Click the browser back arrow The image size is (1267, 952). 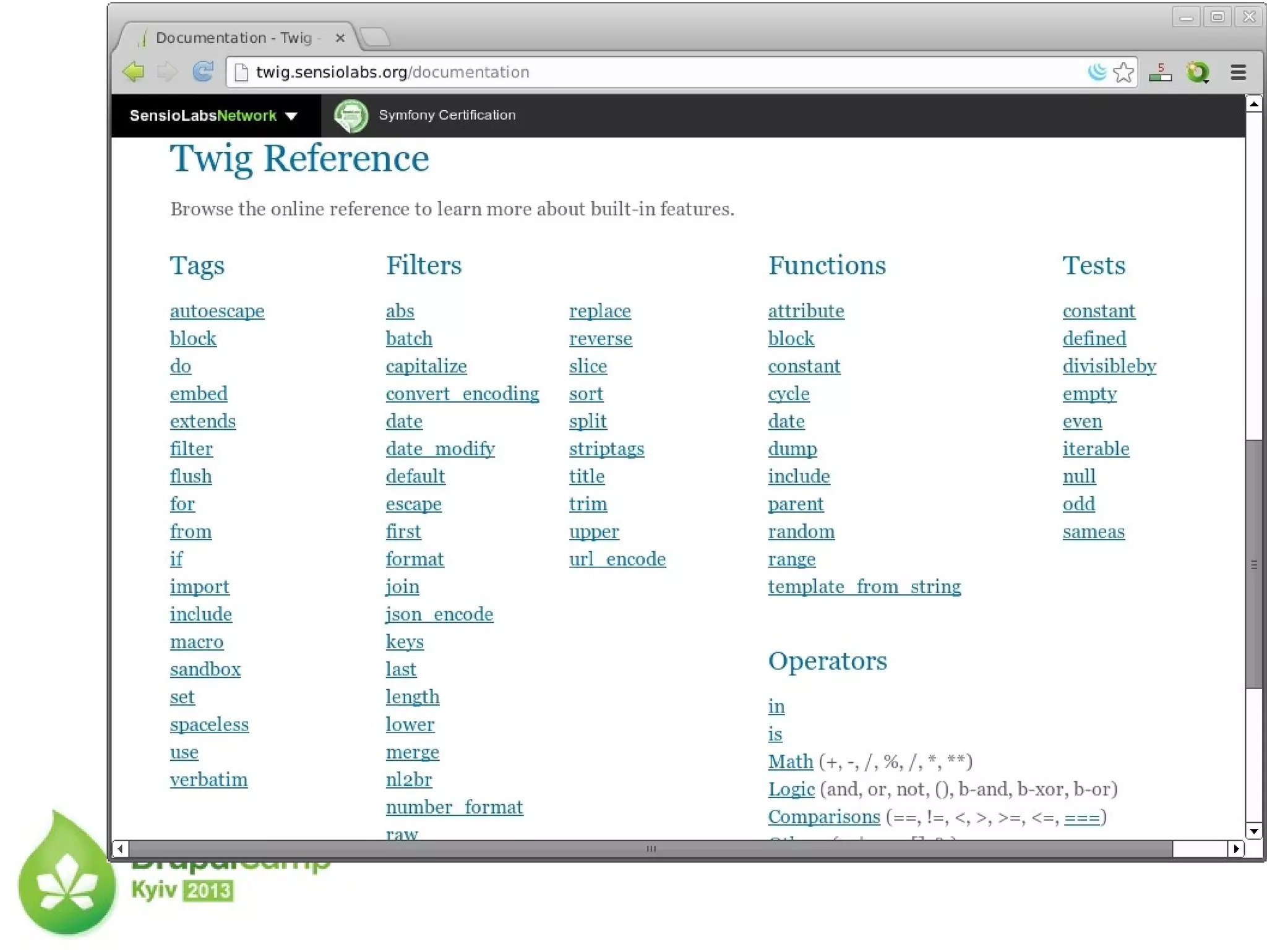134,72
